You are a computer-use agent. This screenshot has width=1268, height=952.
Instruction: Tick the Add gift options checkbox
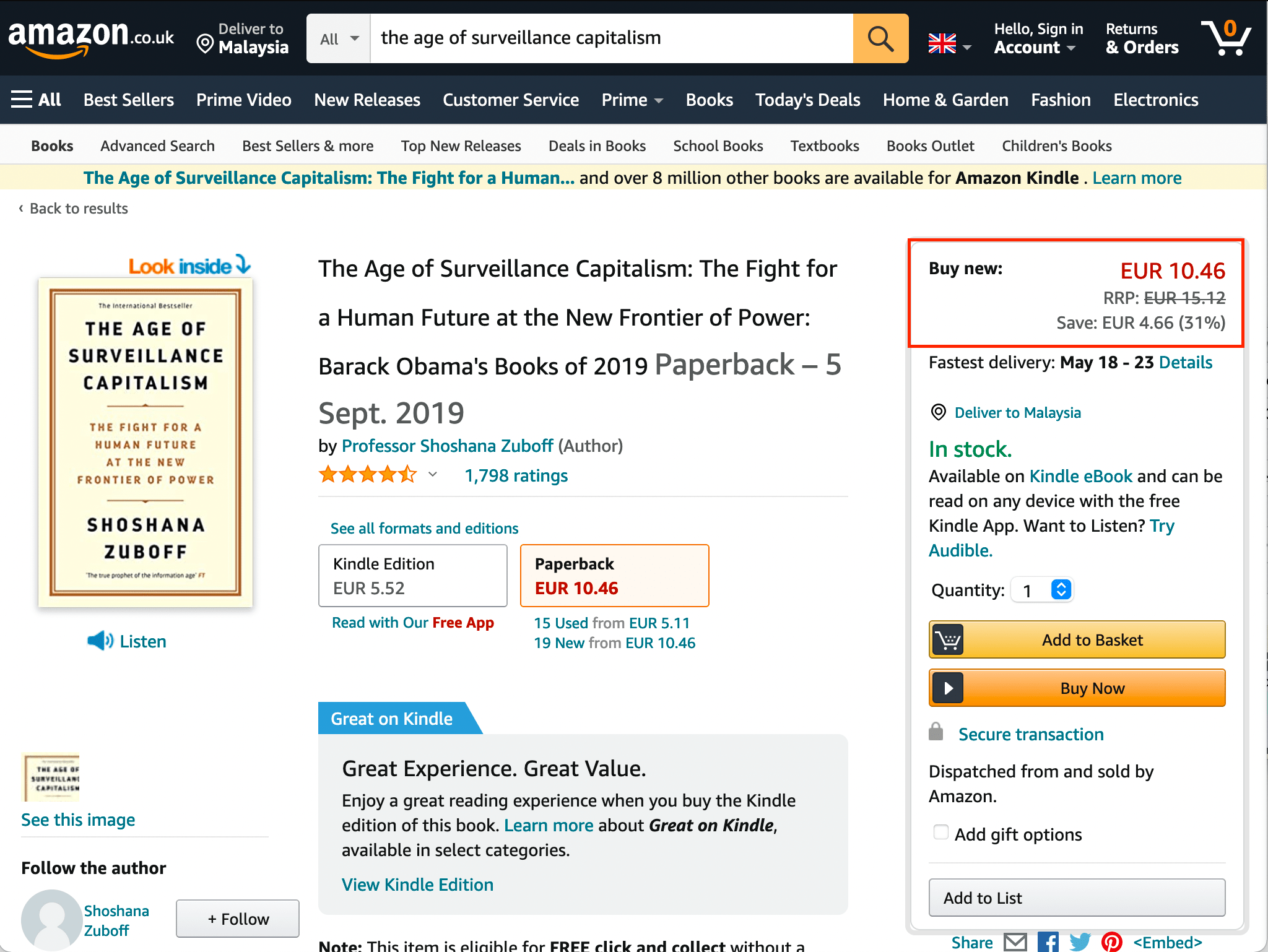[940, 833]
